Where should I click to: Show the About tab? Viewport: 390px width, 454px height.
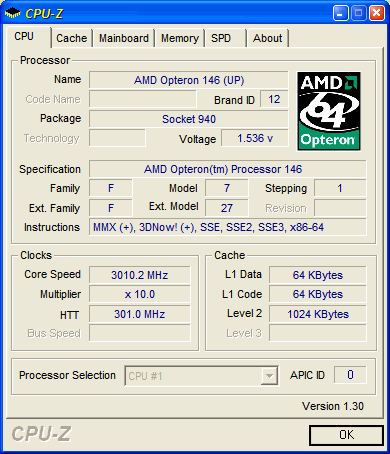pyautogui.click(x=267, y=38)
